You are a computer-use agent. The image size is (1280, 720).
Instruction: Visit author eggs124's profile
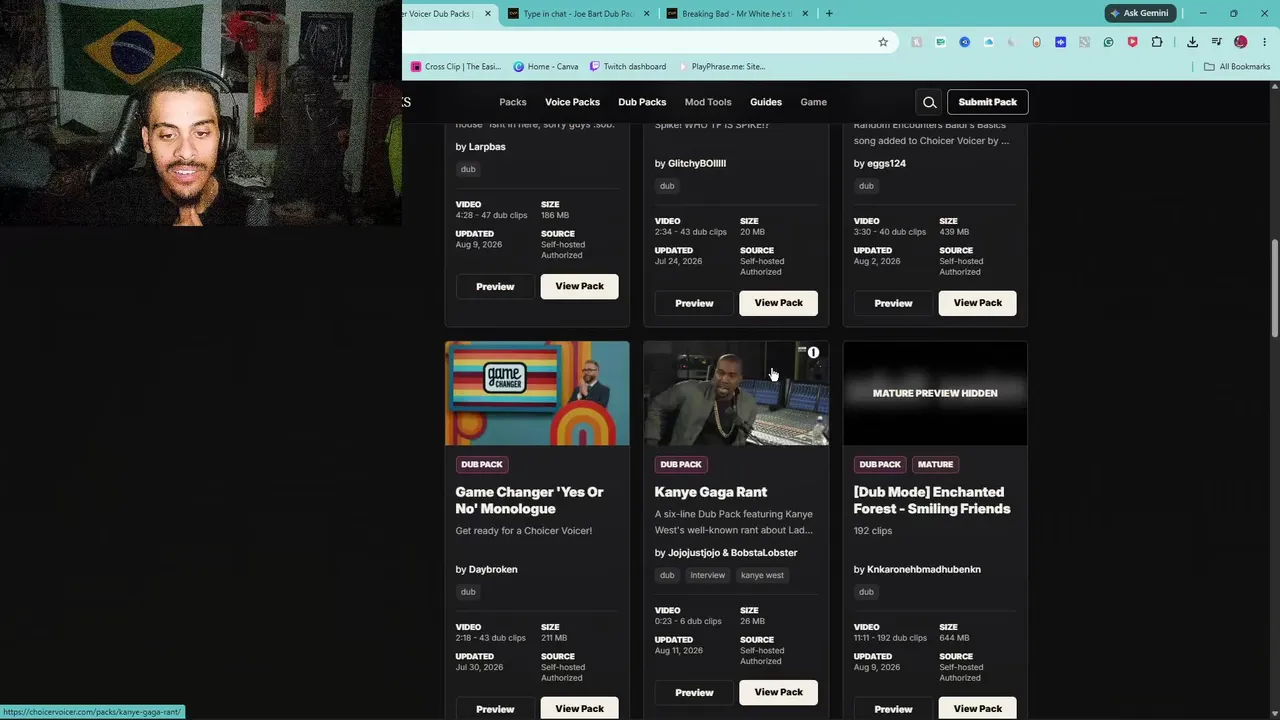click(886, 163)
